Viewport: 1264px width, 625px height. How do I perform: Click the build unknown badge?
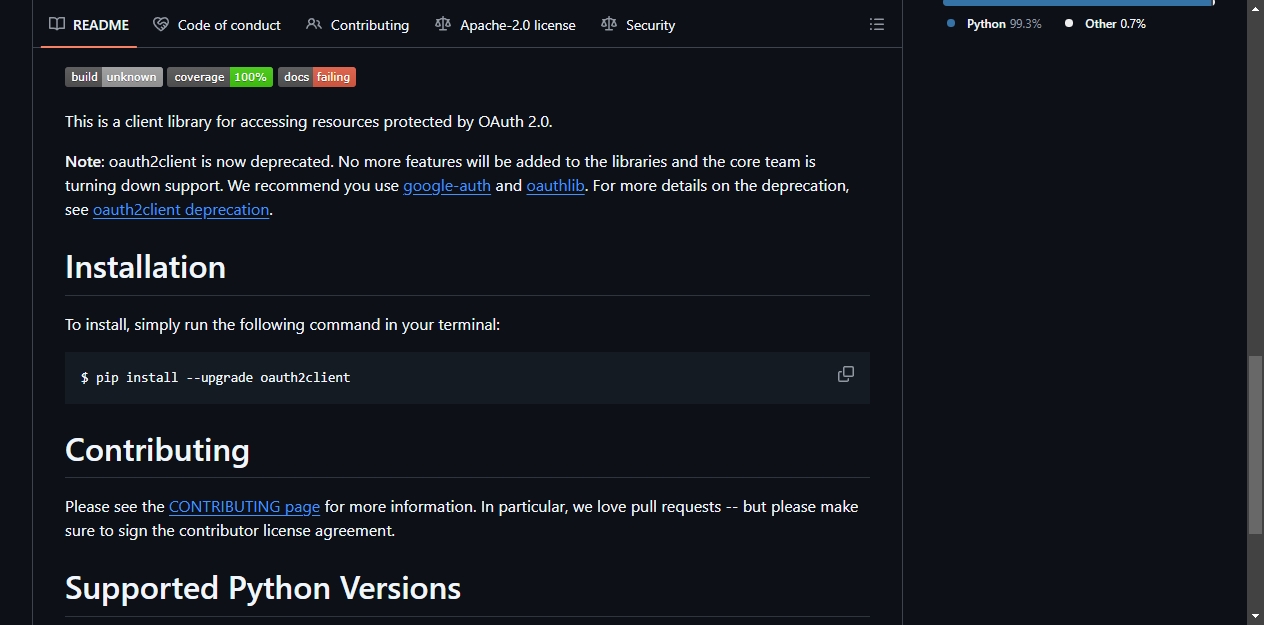[114, 77]
